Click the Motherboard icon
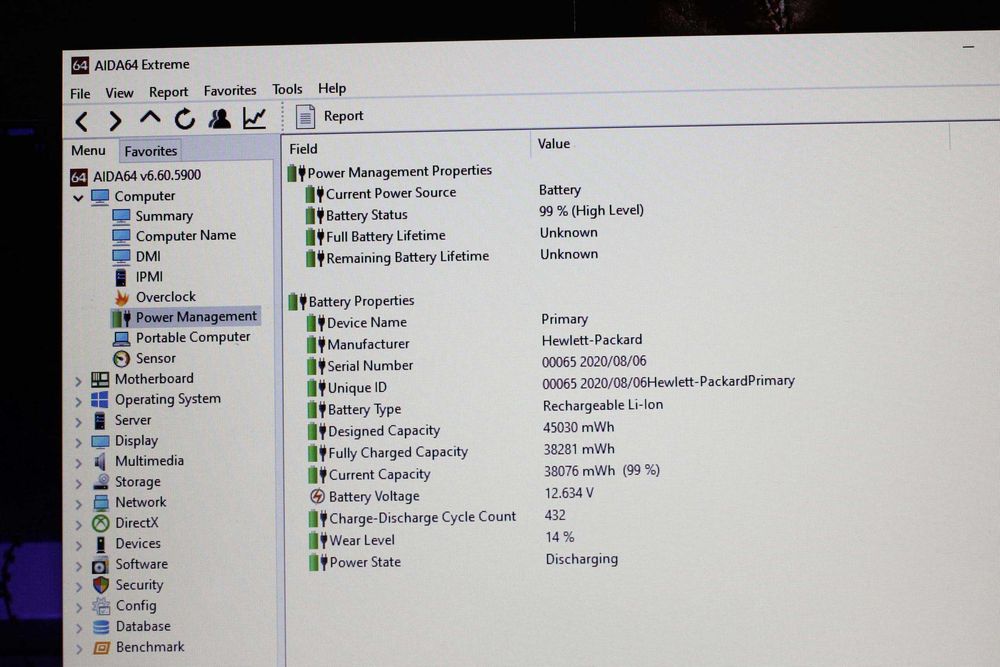 pyautogui.click(x=100, y=380)
